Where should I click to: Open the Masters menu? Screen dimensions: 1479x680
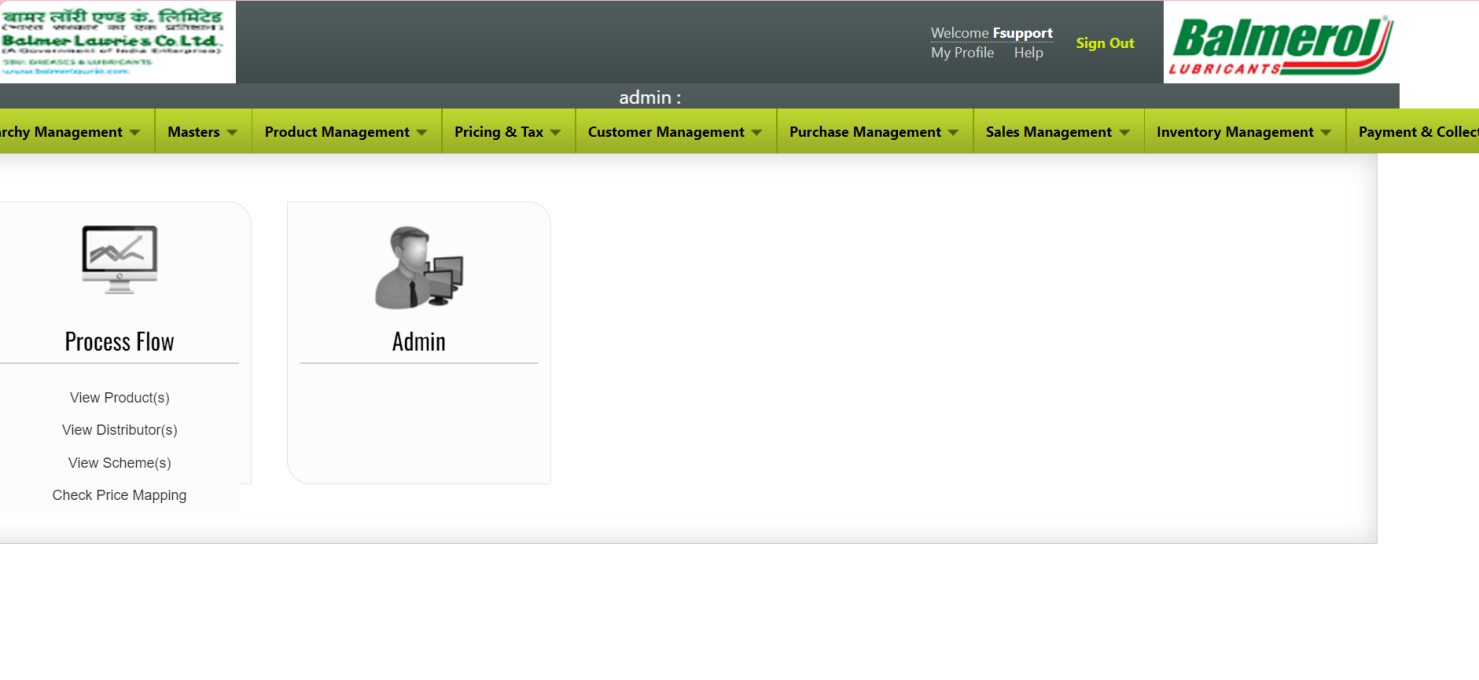click(x=203, y=132)
